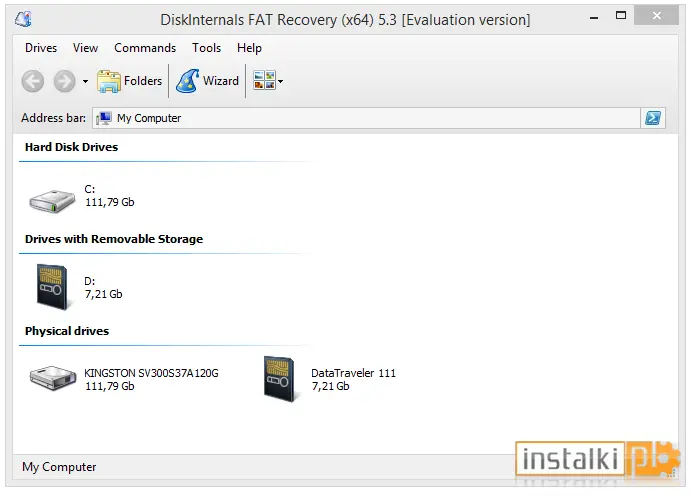Click the Forward navigation arrow

65,81
